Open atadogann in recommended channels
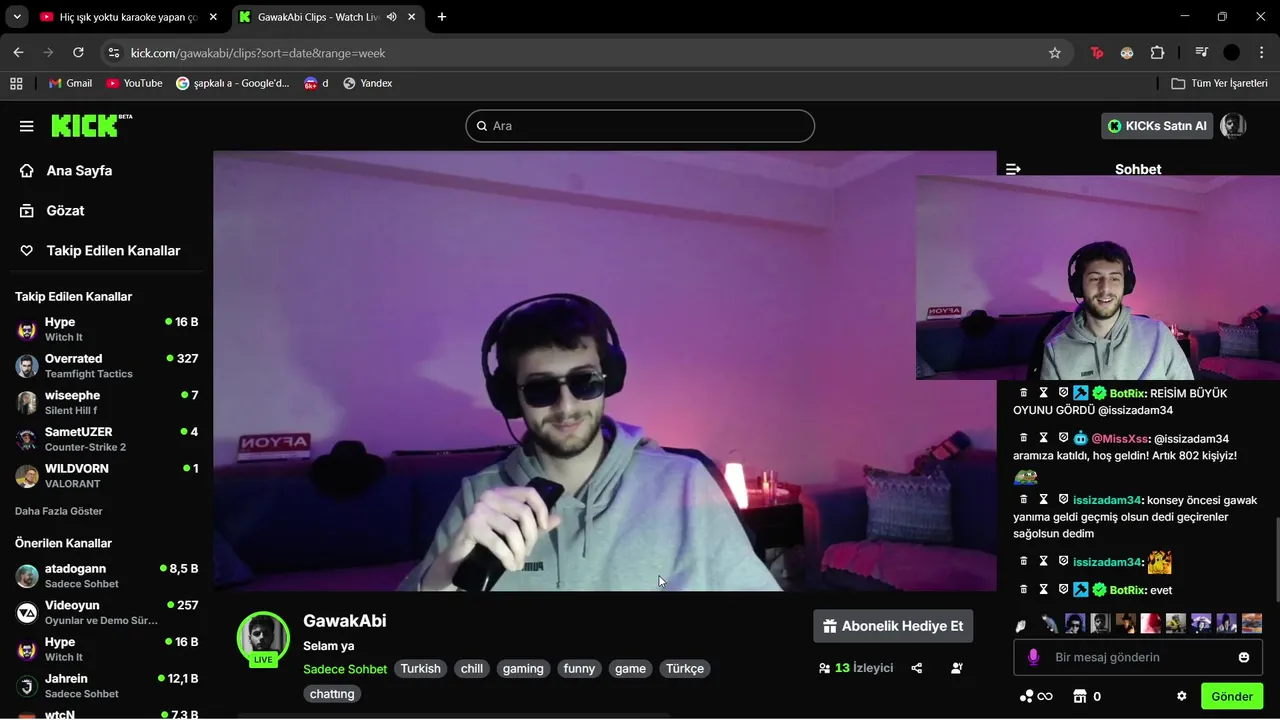Viewport: 1280px width, 720px height. (x=106, y=575)
